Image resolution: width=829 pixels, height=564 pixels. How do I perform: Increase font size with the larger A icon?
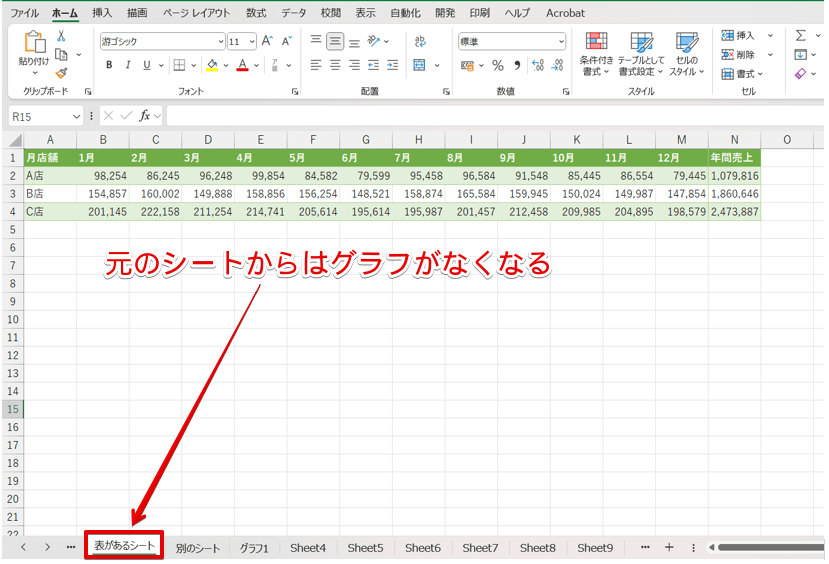tap(268, 41)
